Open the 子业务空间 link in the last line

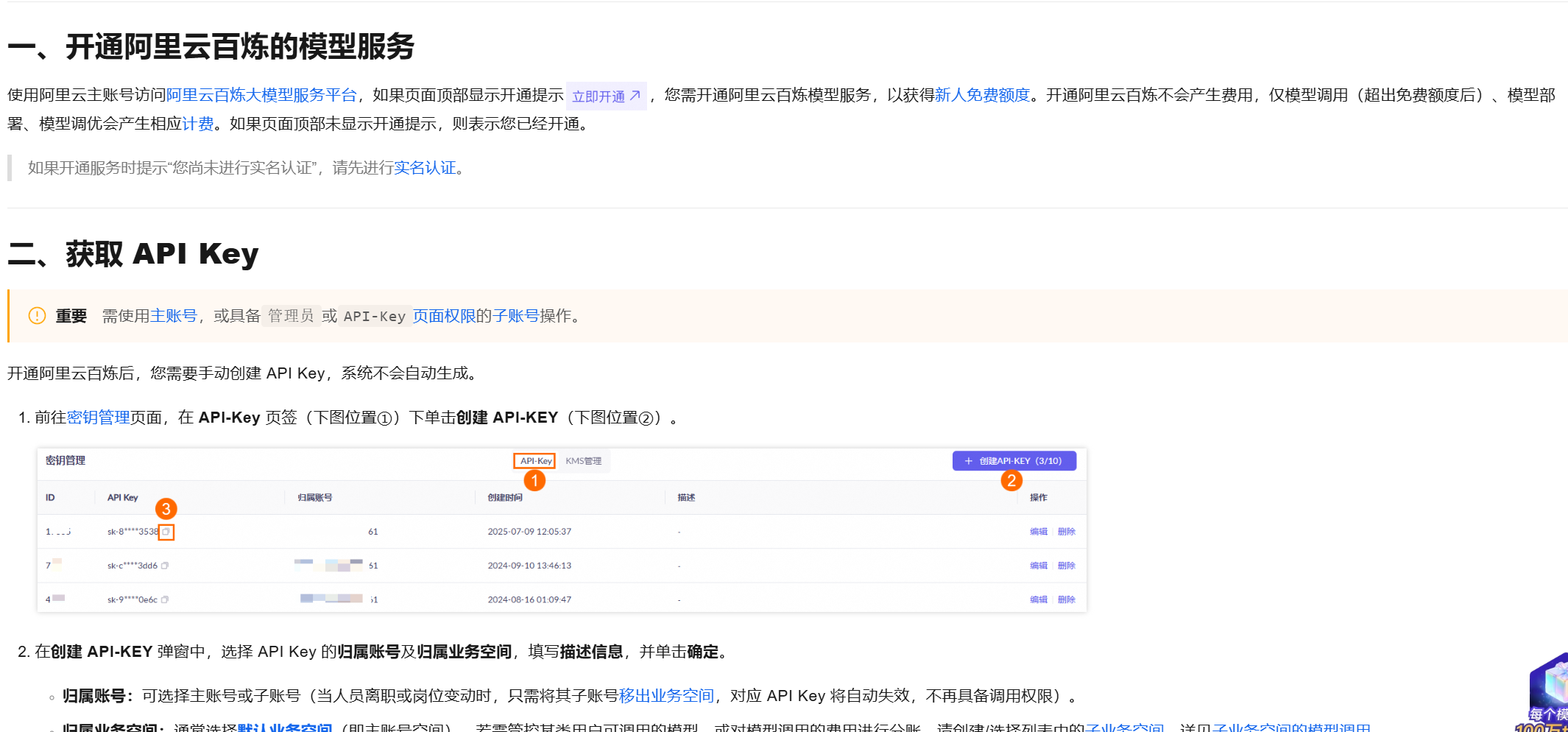click(1124, 727)
